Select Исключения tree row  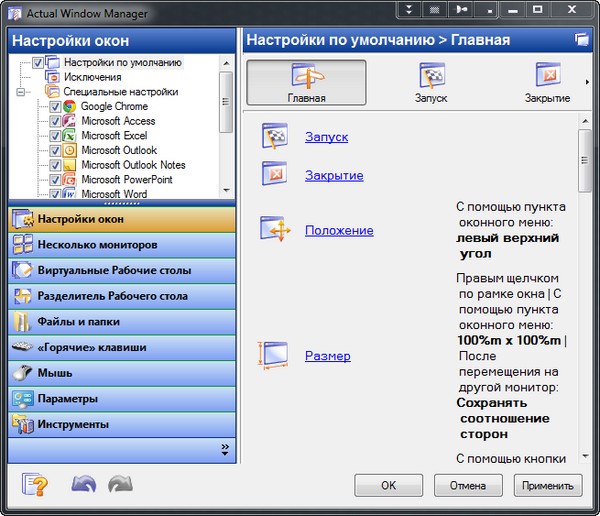pos(93,77)
